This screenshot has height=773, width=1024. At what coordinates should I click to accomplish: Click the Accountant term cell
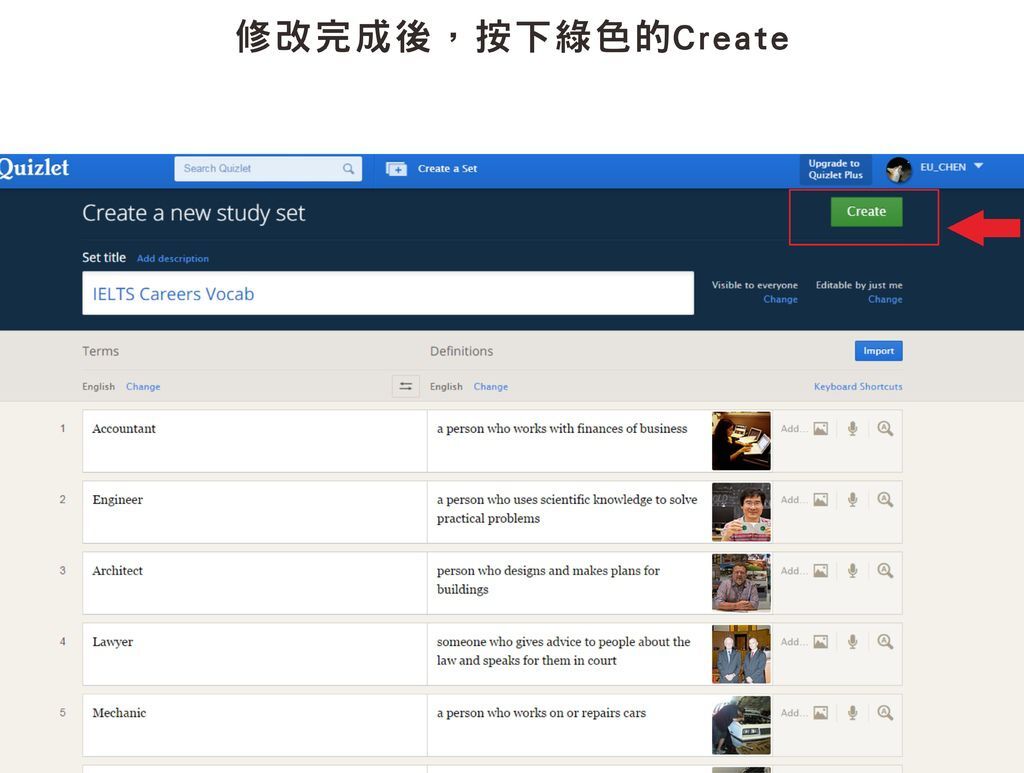(x=255, y=441)
